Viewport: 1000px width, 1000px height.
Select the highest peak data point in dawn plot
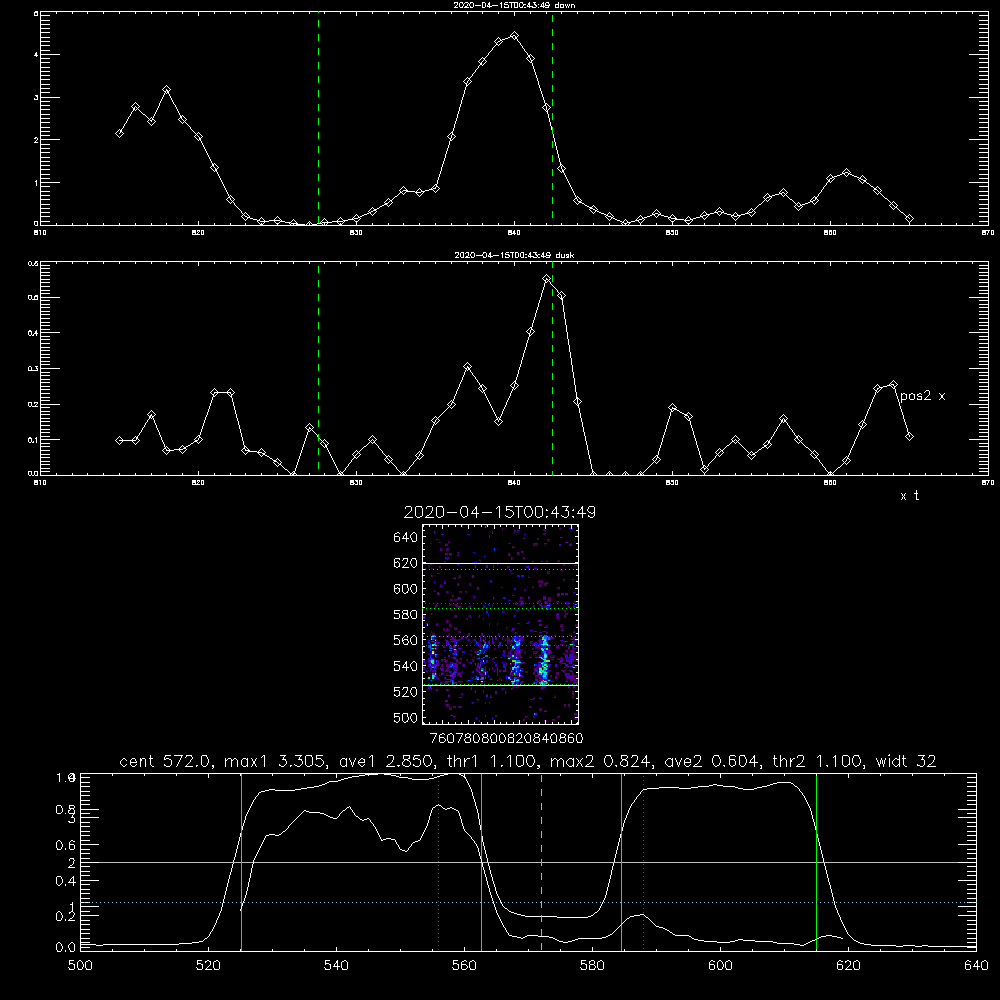(x=515, y=36)
